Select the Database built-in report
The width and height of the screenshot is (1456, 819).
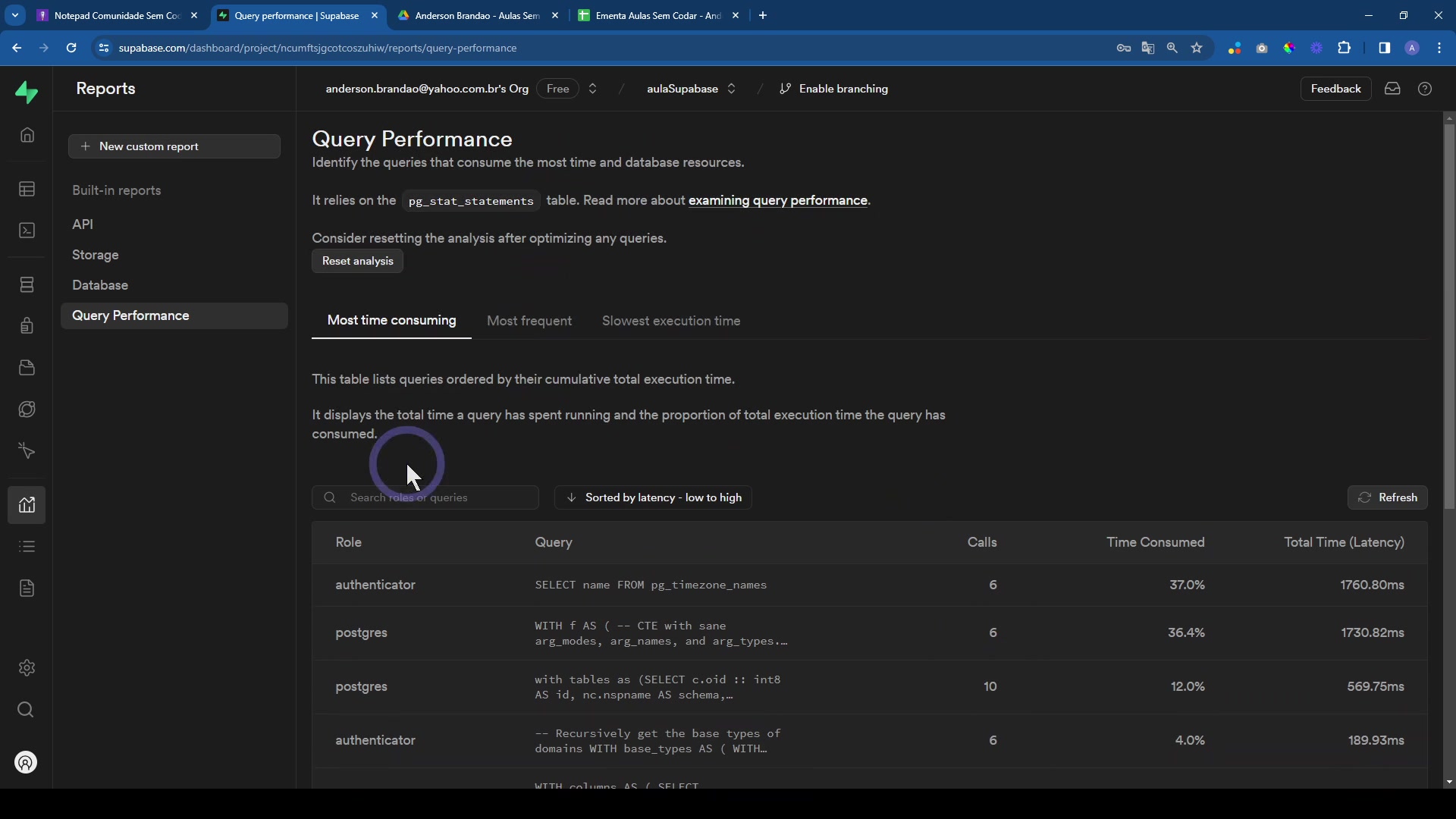coord(100,285)
